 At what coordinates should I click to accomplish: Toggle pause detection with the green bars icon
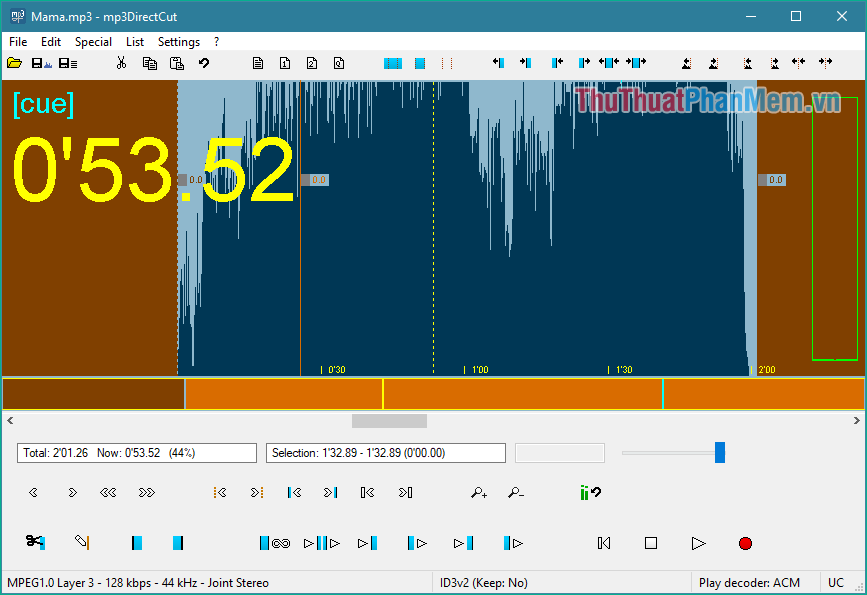(588, 492)
